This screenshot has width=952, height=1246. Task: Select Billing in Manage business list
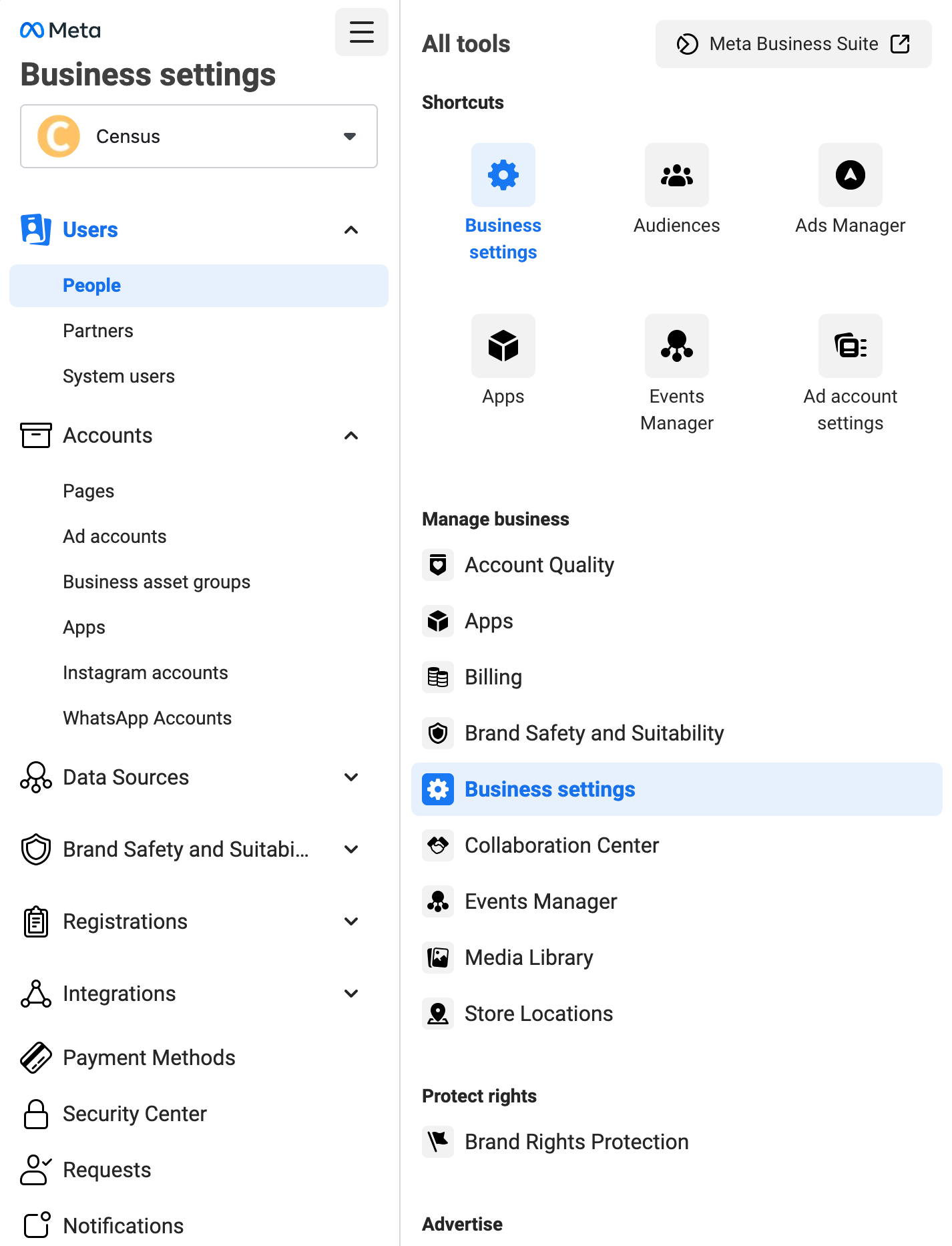point(493,678)
